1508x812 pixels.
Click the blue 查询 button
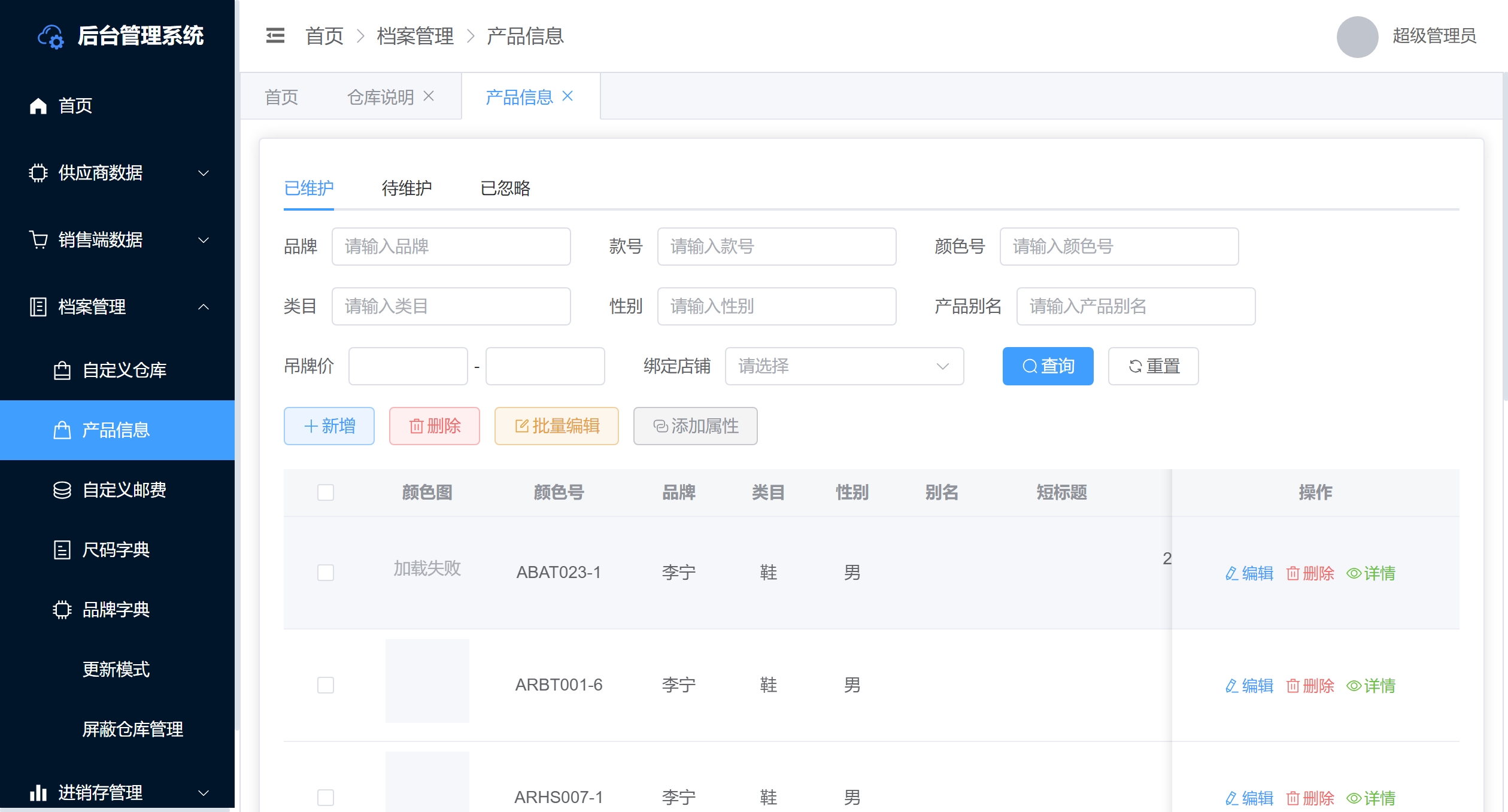point(1048,366)
